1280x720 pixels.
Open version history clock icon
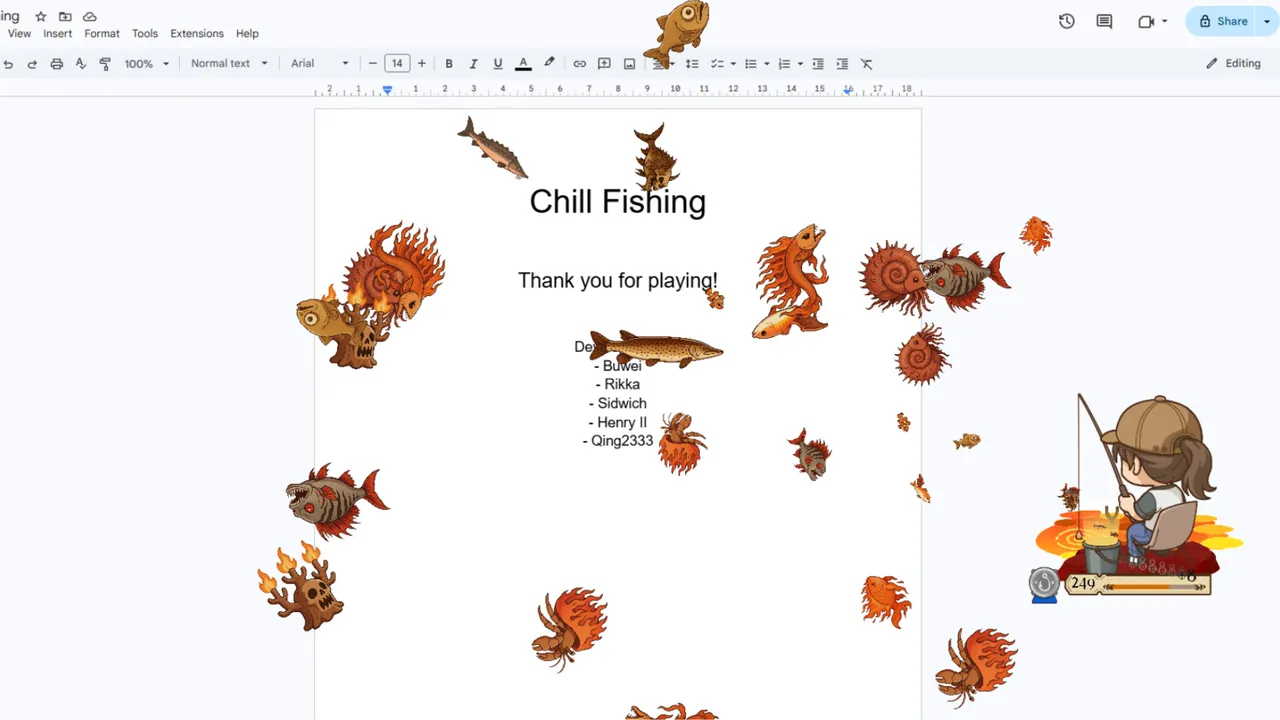click(x=1067, y=21)
